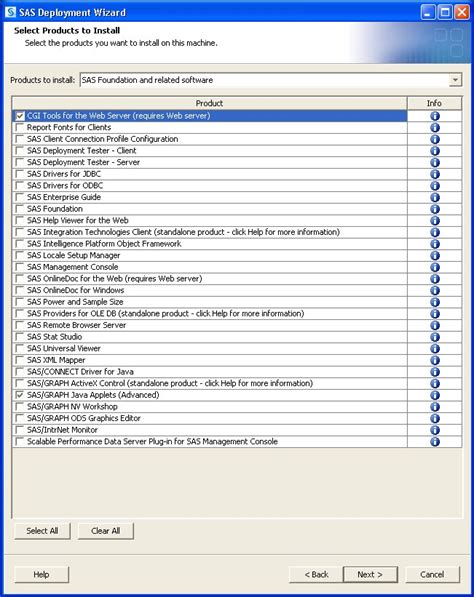Viewport: 474px width, 597px height.
Task: View info for SAS Providers for OLE DB
Action: click(x=435, y=314)
